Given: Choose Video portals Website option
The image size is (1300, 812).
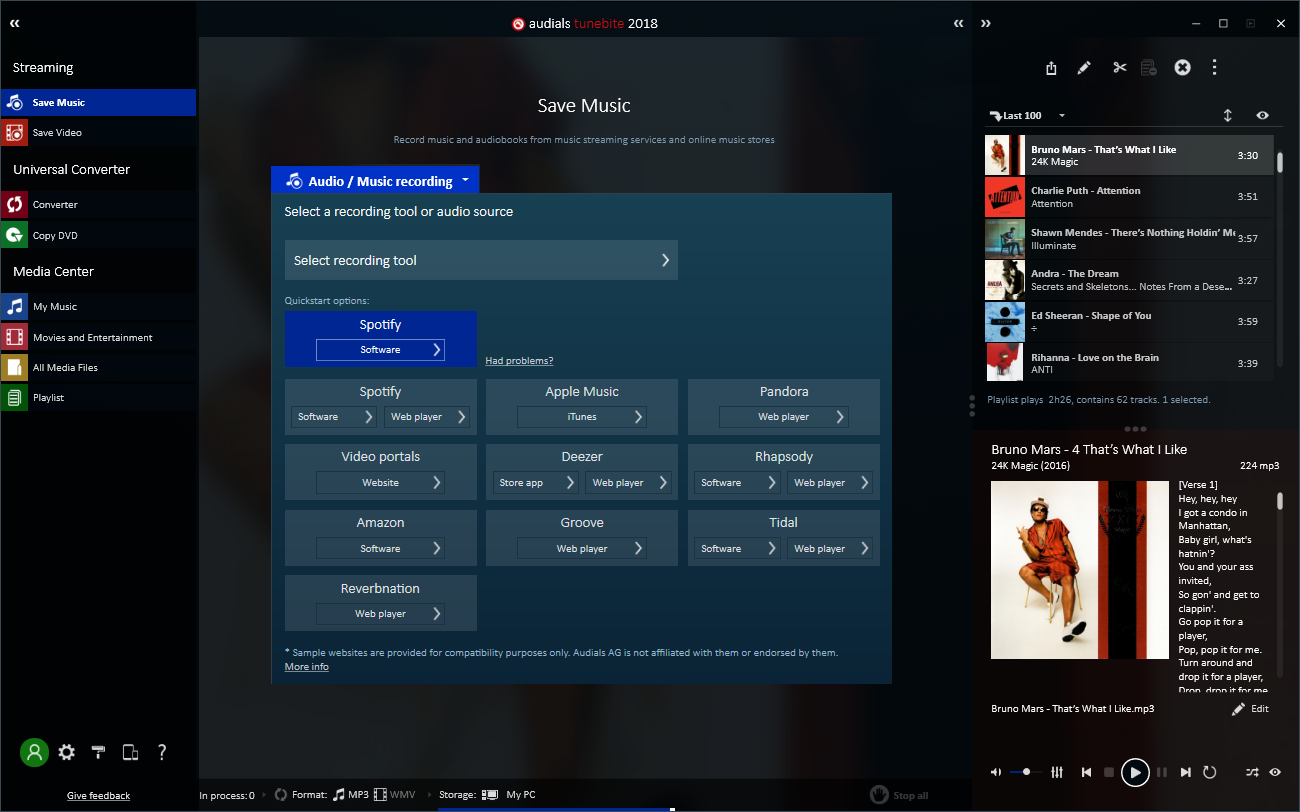Looking at the screenshot, I should pyautogui.click(x=380, y=483).
